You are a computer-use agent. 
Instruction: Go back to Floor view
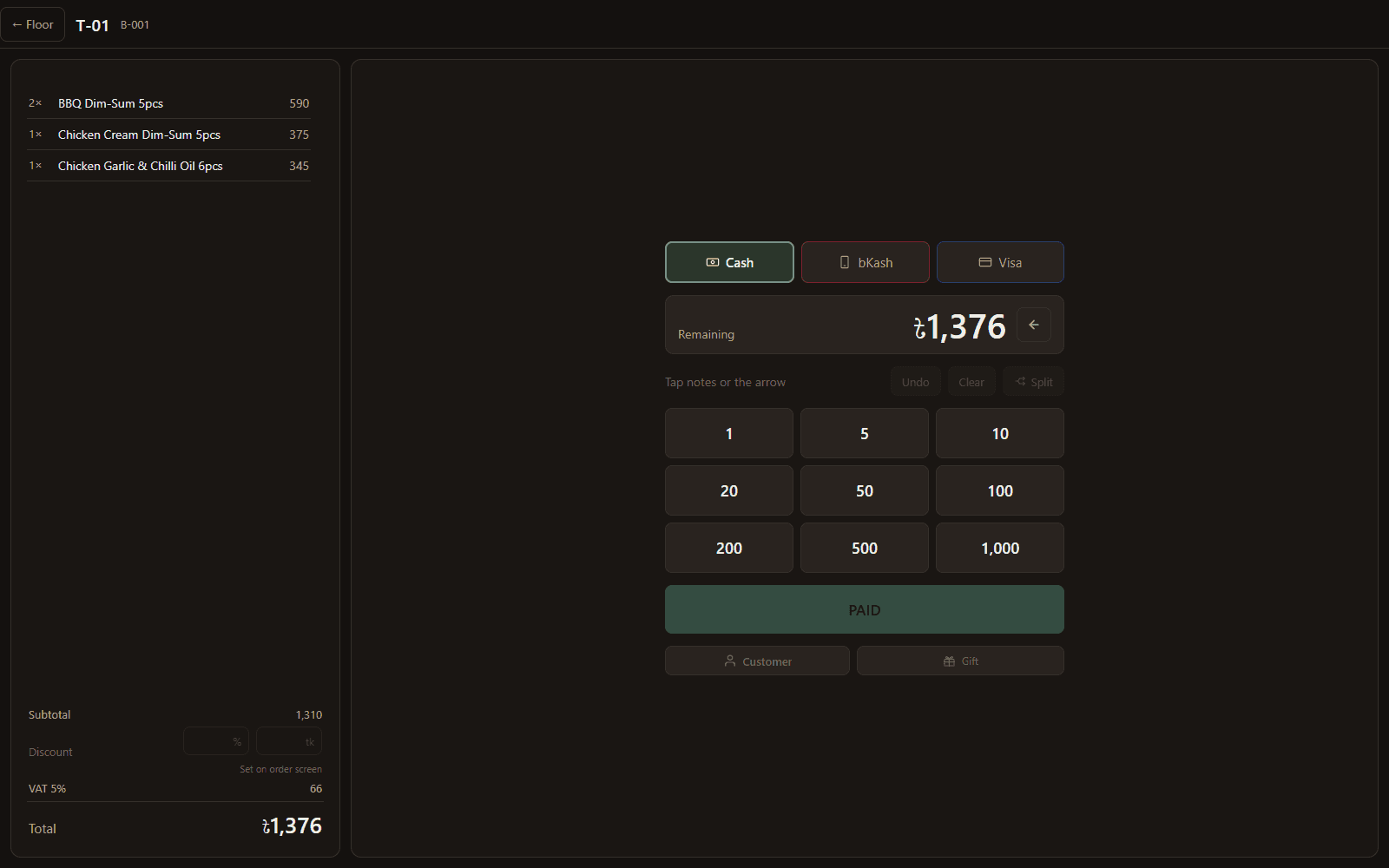(x=33, y=24)
